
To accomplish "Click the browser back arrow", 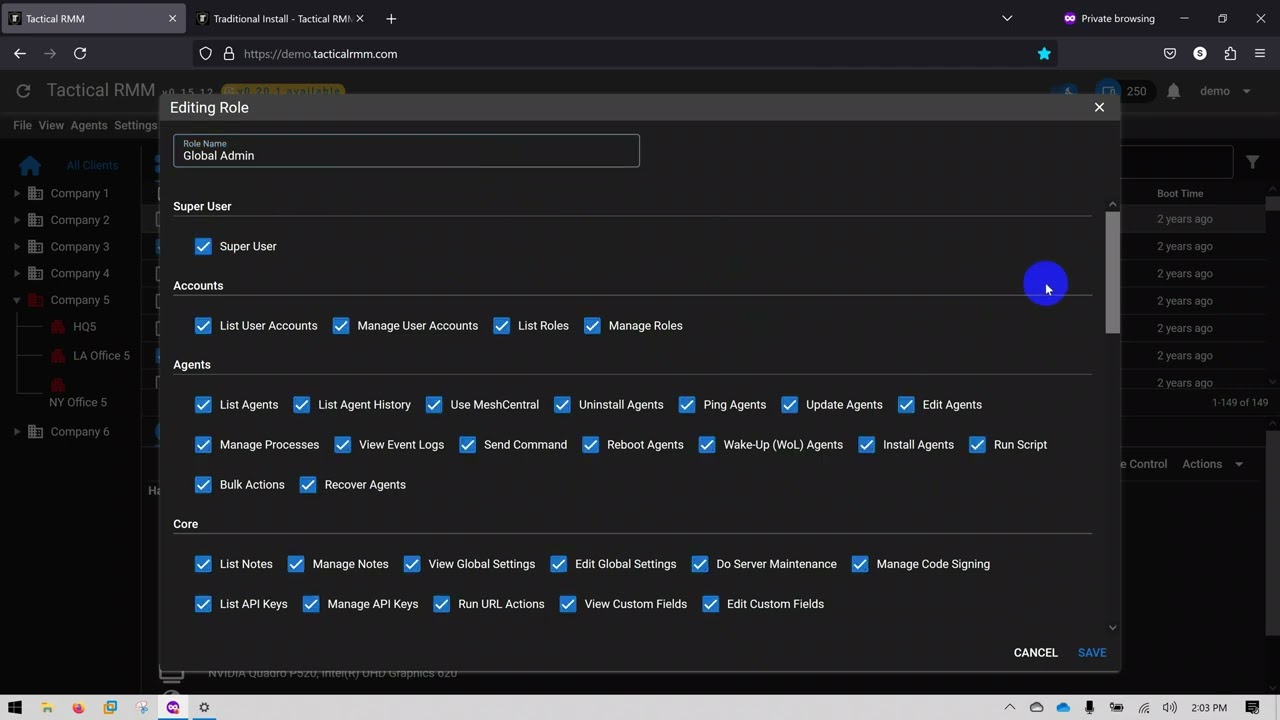I will 20,54.
